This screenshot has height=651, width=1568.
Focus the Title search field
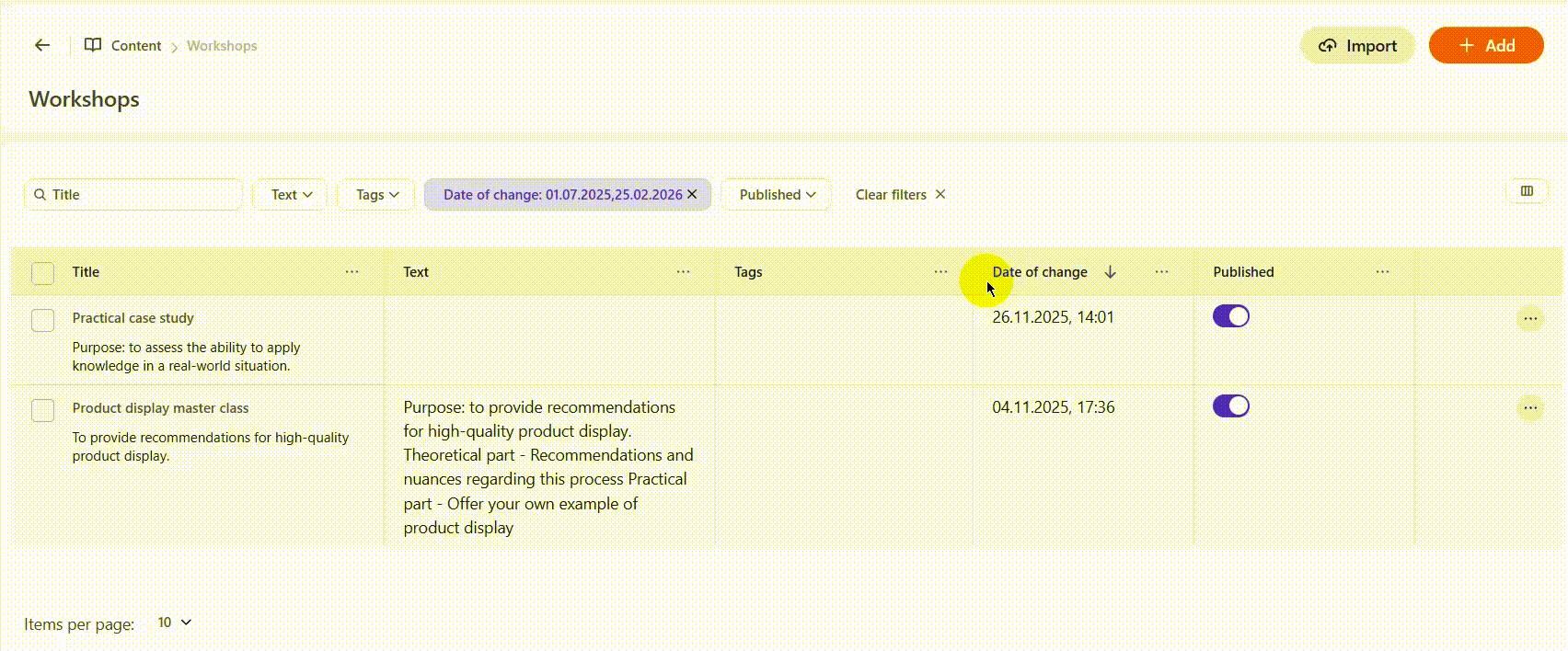point(138,195)
